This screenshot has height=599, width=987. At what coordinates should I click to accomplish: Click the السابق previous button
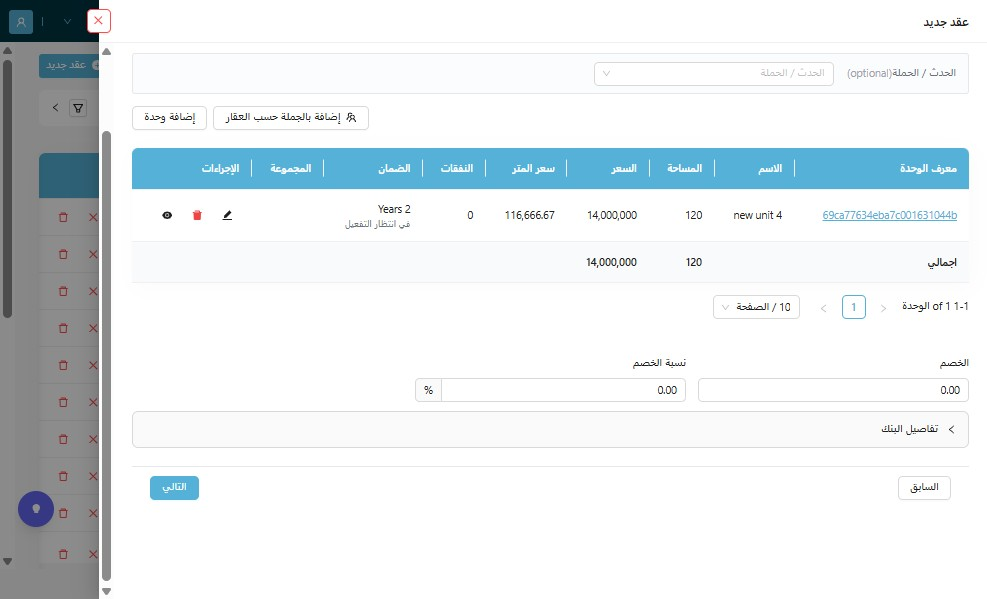[924, 488]
